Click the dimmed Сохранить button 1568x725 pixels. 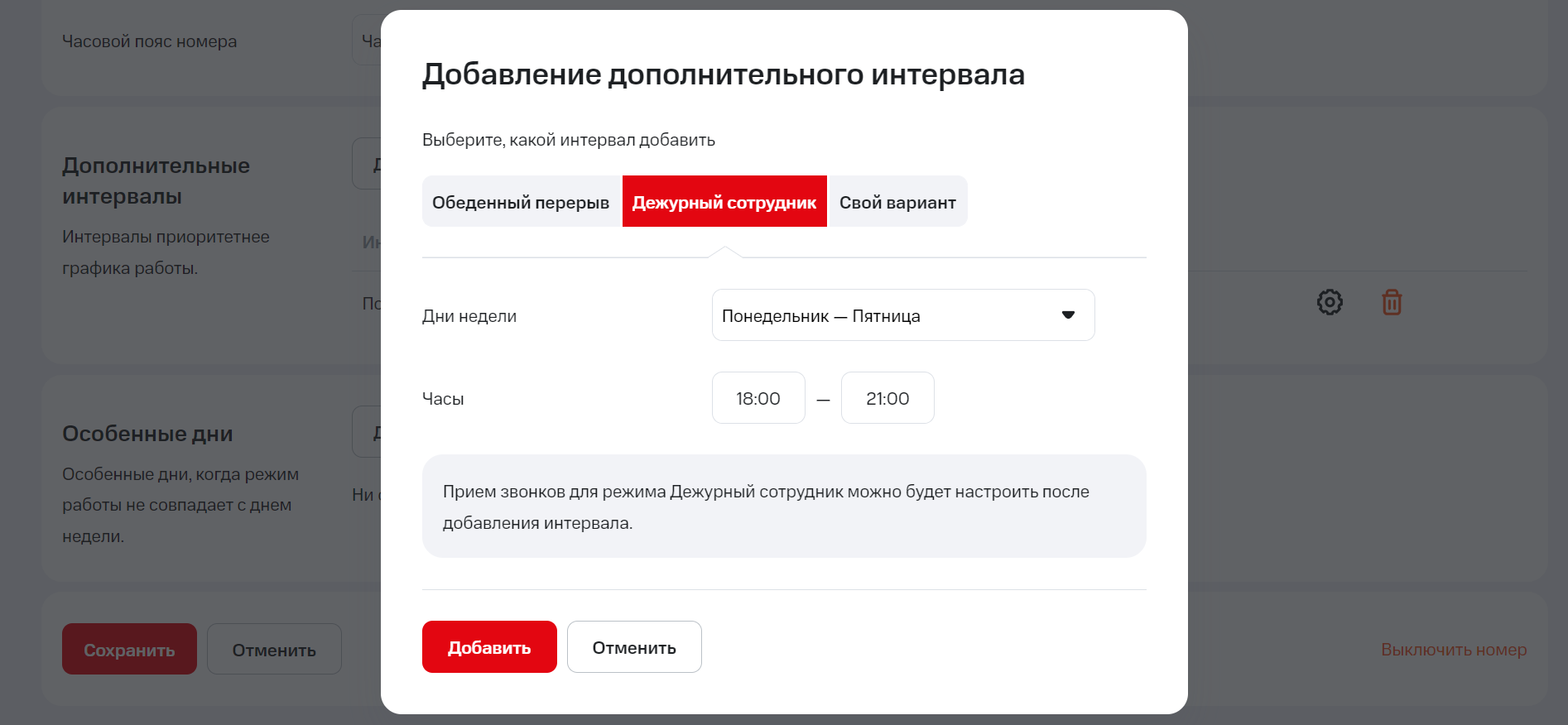click(129, 650)
